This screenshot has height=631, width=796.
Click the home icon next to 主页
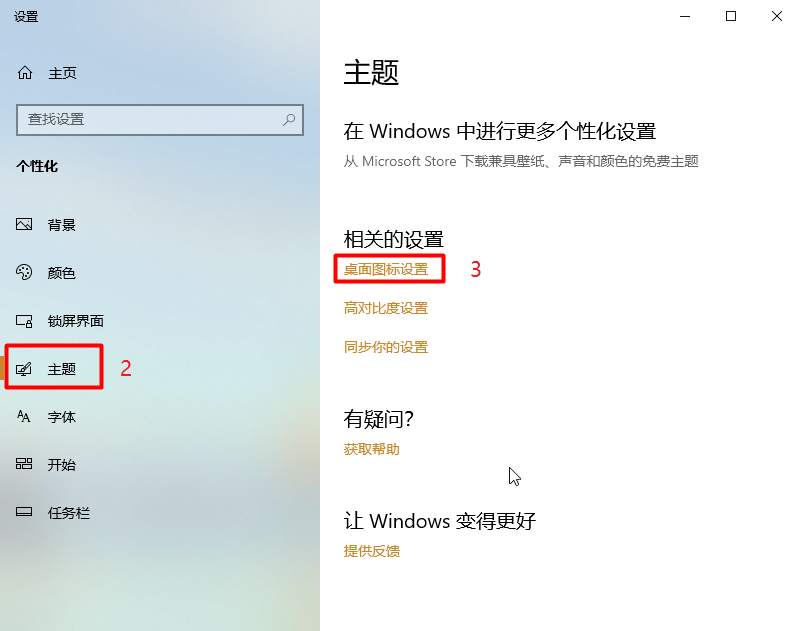pos(25,73)
